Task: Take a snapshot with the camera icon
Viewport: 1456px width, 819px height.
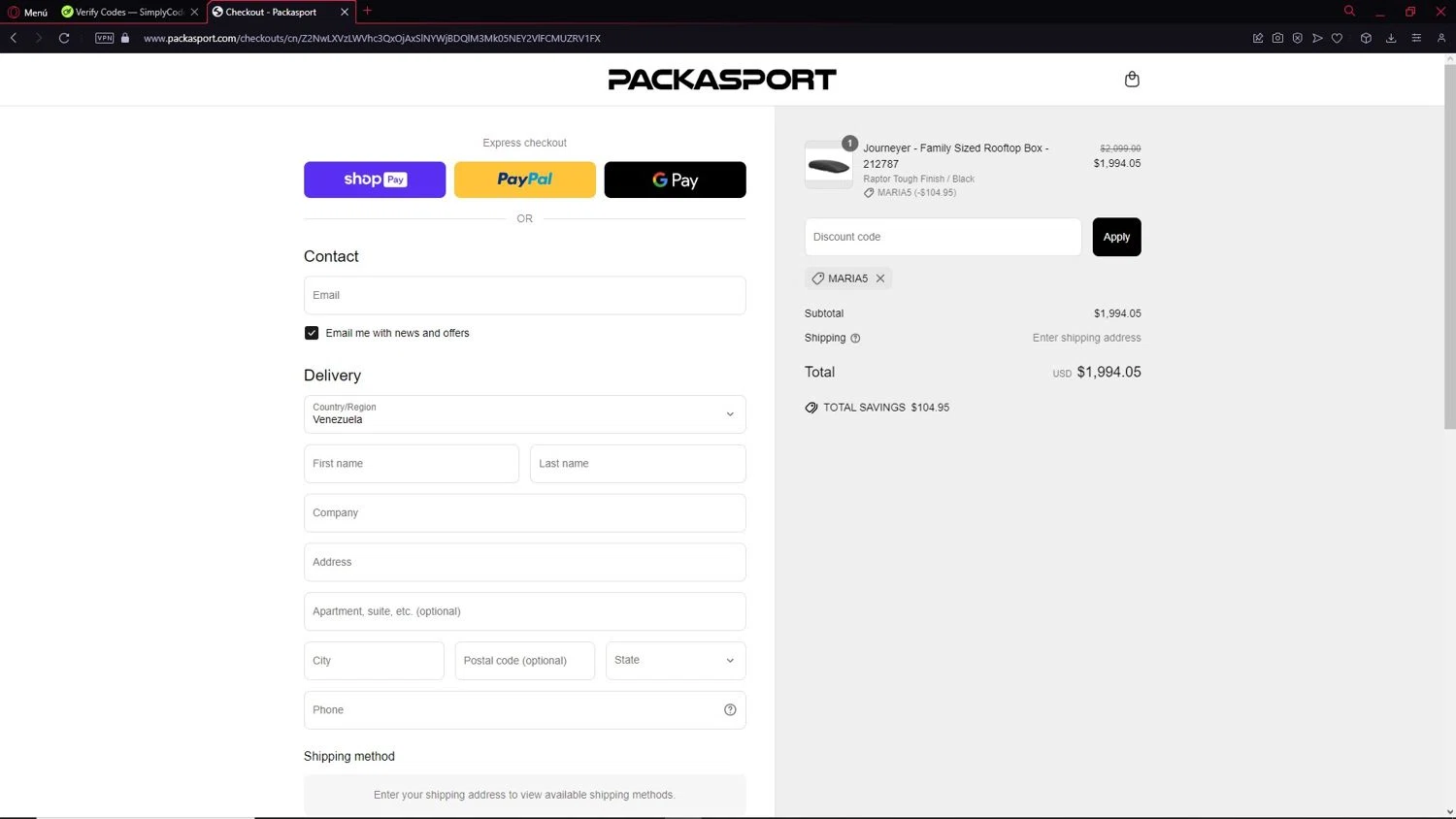Action: (1277, 38)
